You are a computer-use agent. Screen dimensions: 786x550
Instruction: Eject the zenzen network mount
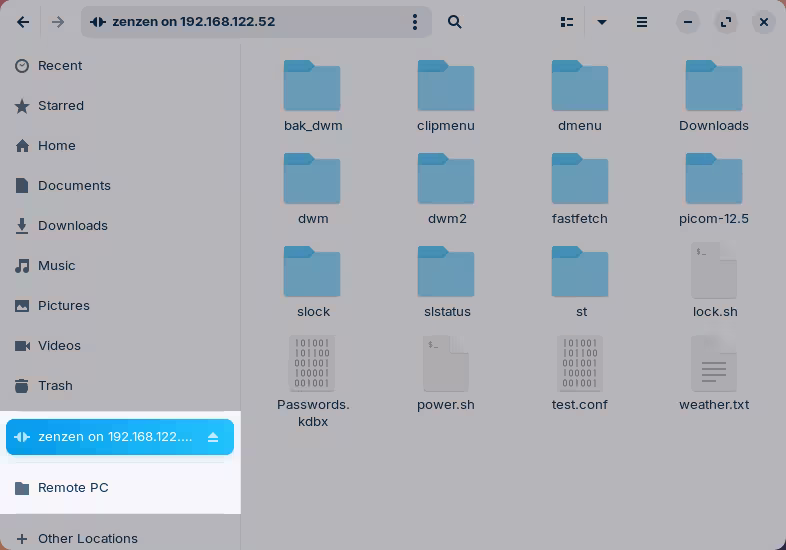(x=213, y=437)
